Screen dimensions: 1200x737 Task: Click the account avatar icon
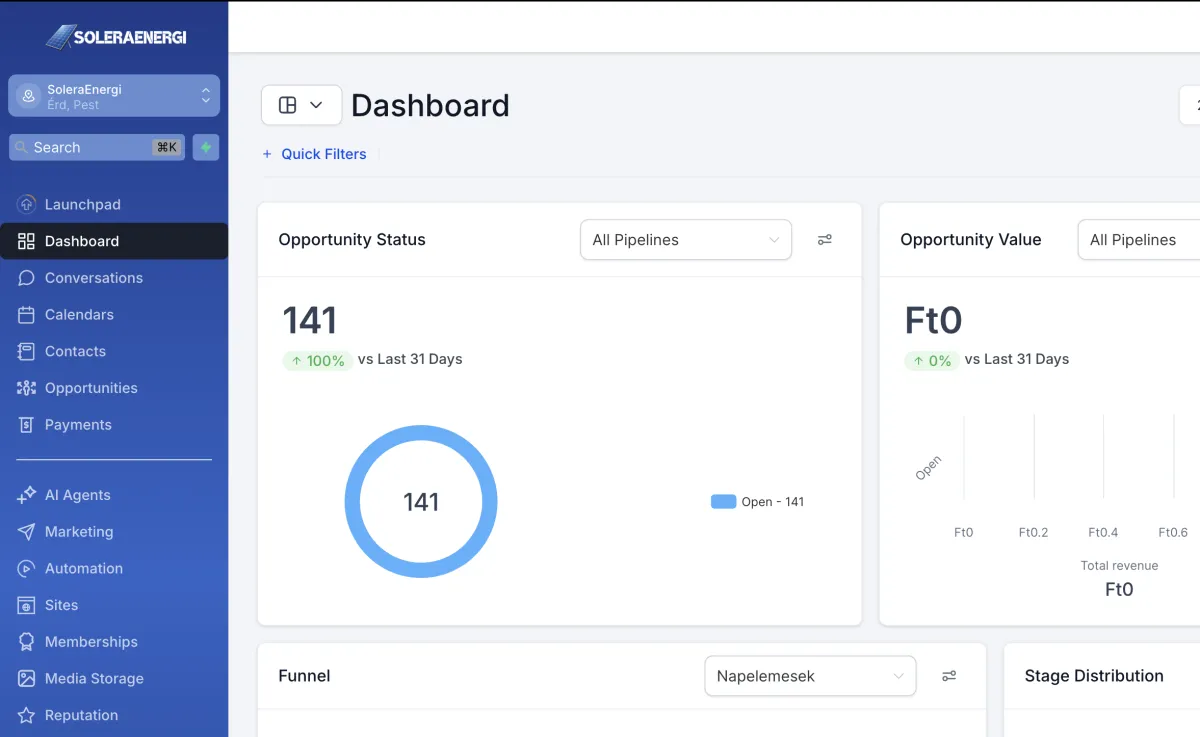[x=29, y=96]
